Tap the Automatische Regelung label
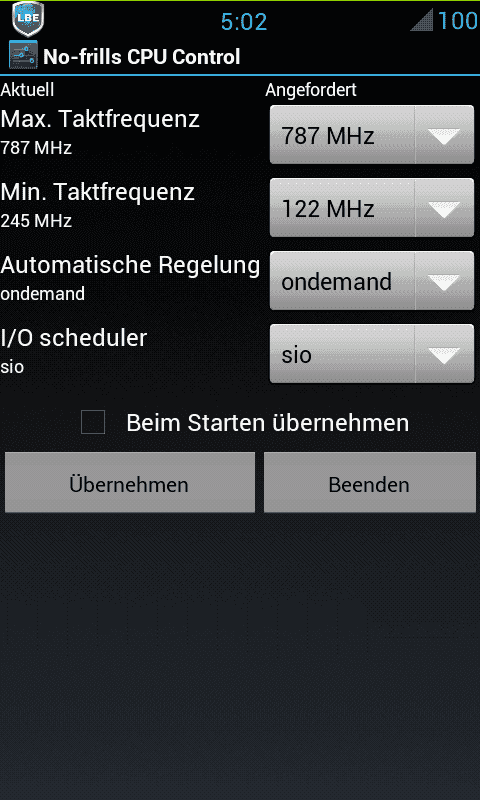The image size is (480, 800). point(130,265)
